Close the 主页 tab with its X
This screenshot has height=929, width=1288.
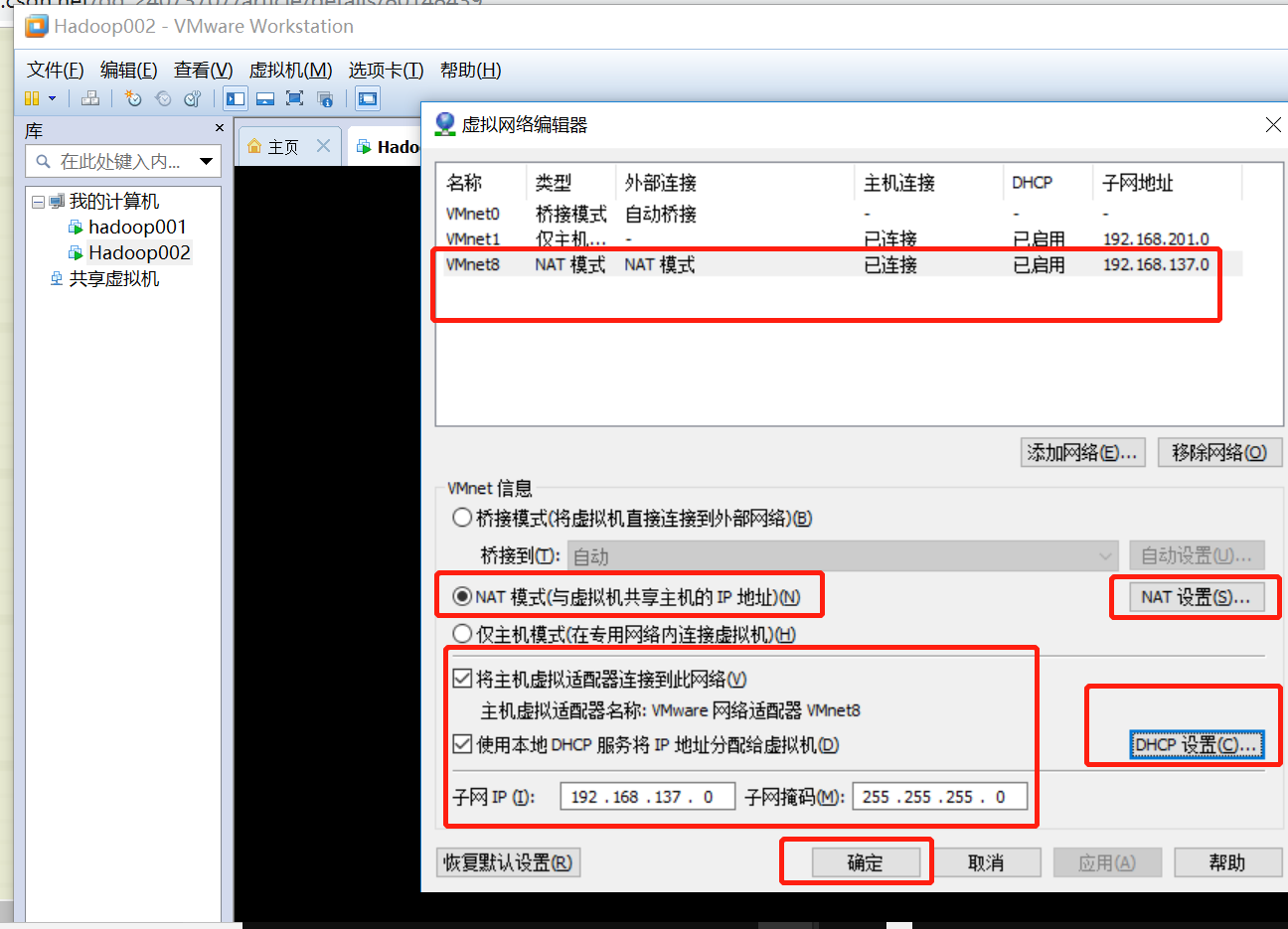(323, 146)
